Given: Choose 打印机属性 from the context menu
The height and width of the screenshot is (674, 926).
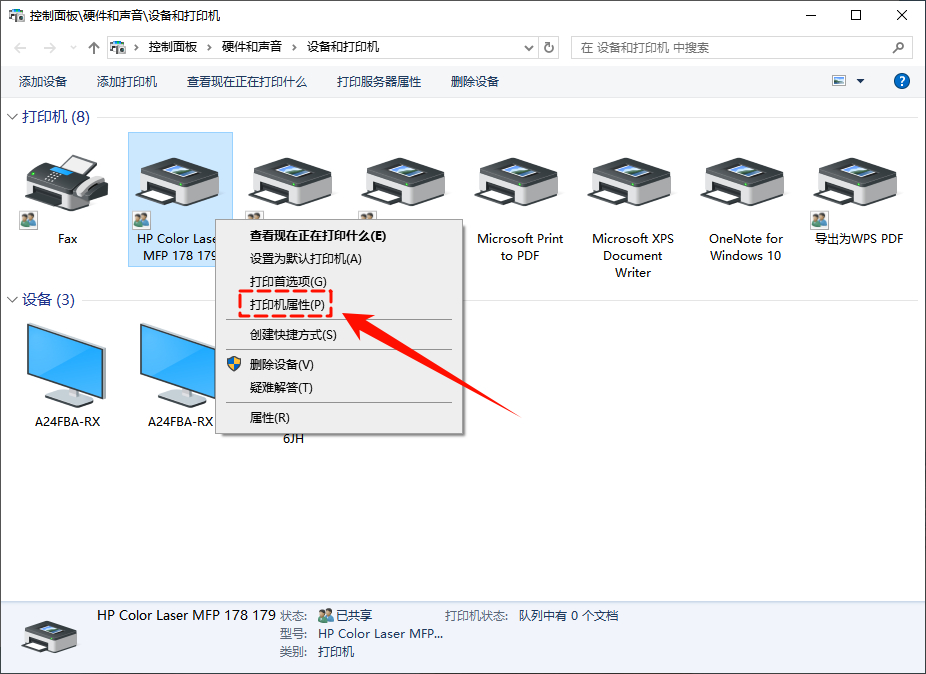Looking at the screenshot, I should [x=281, y=301].
